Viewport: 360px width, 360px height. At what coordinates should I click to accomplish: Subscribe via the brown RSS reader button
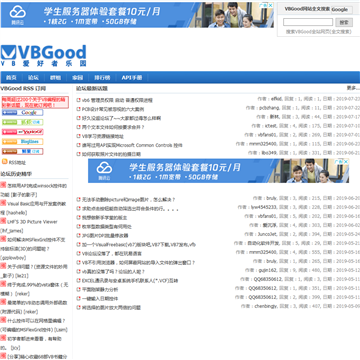coord(22,151)
